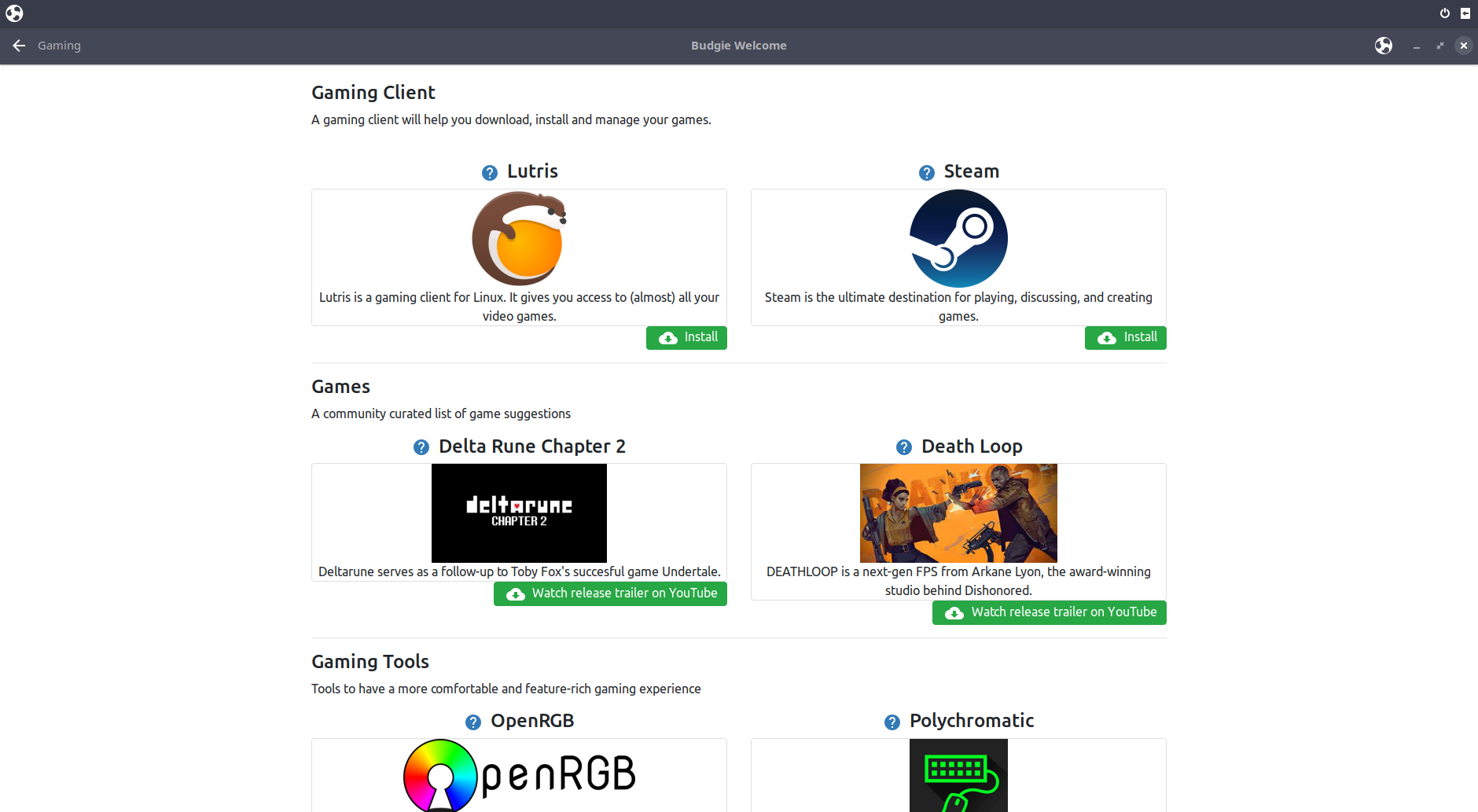Click the Steam logo

pos(958,238)
